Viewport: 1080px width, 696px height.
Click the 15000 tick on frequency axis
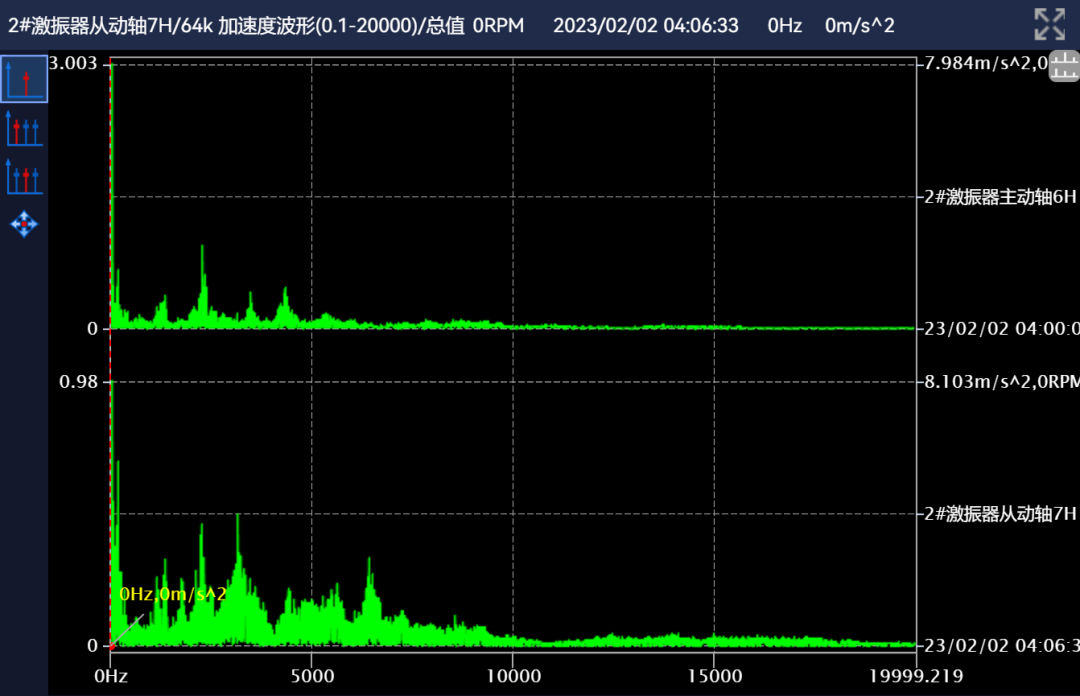click(x=713, y=676)
